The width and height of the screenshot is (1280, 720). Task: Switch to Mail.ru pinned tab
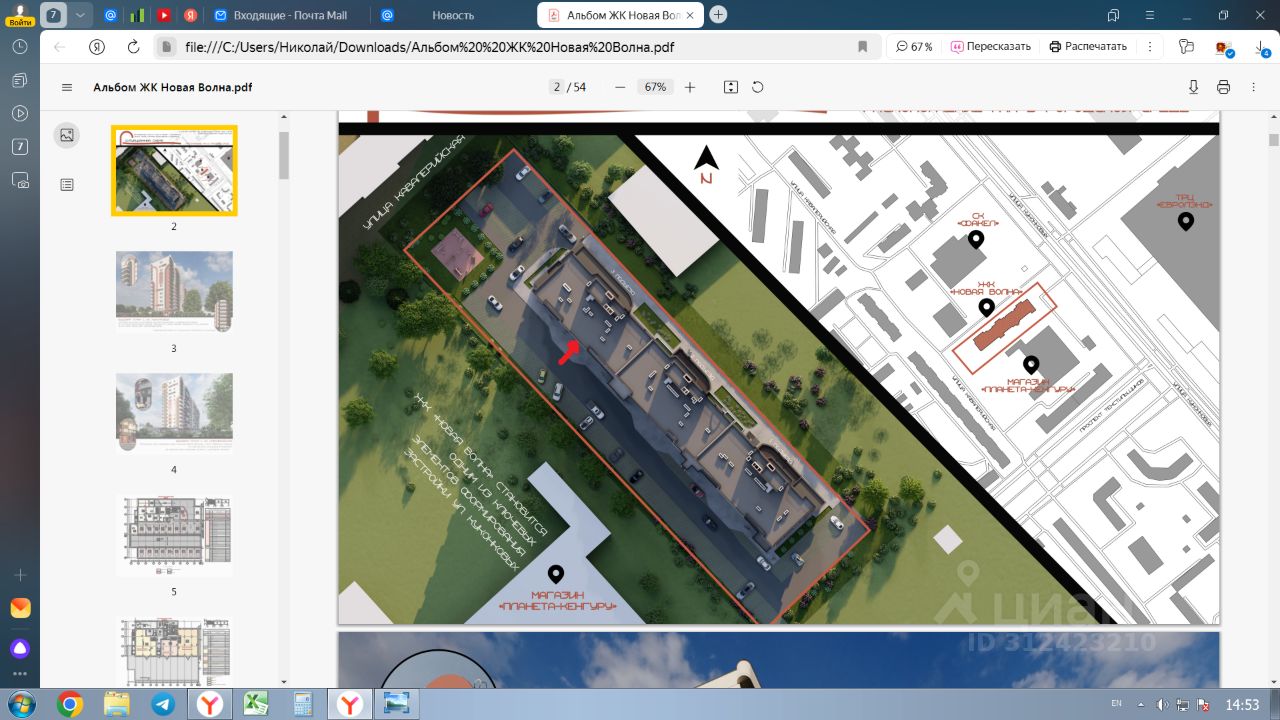tap(110, 15)
